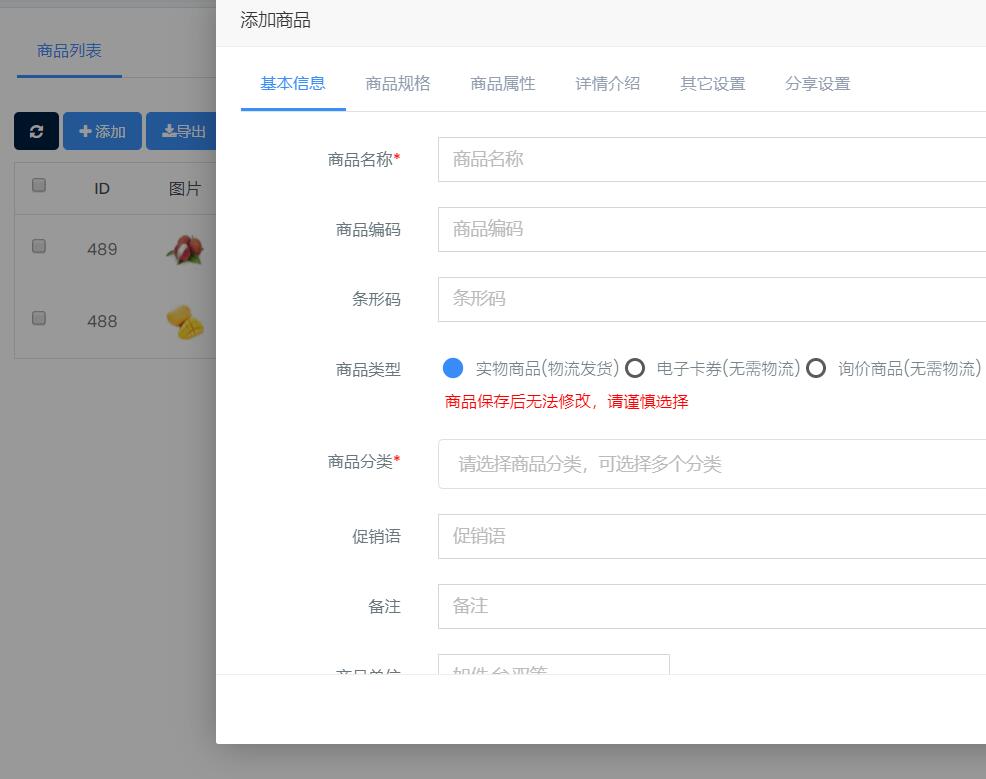Focus the 商品编码 input field
The height and width of the screenshot is (779, 986).
(712, 229)
